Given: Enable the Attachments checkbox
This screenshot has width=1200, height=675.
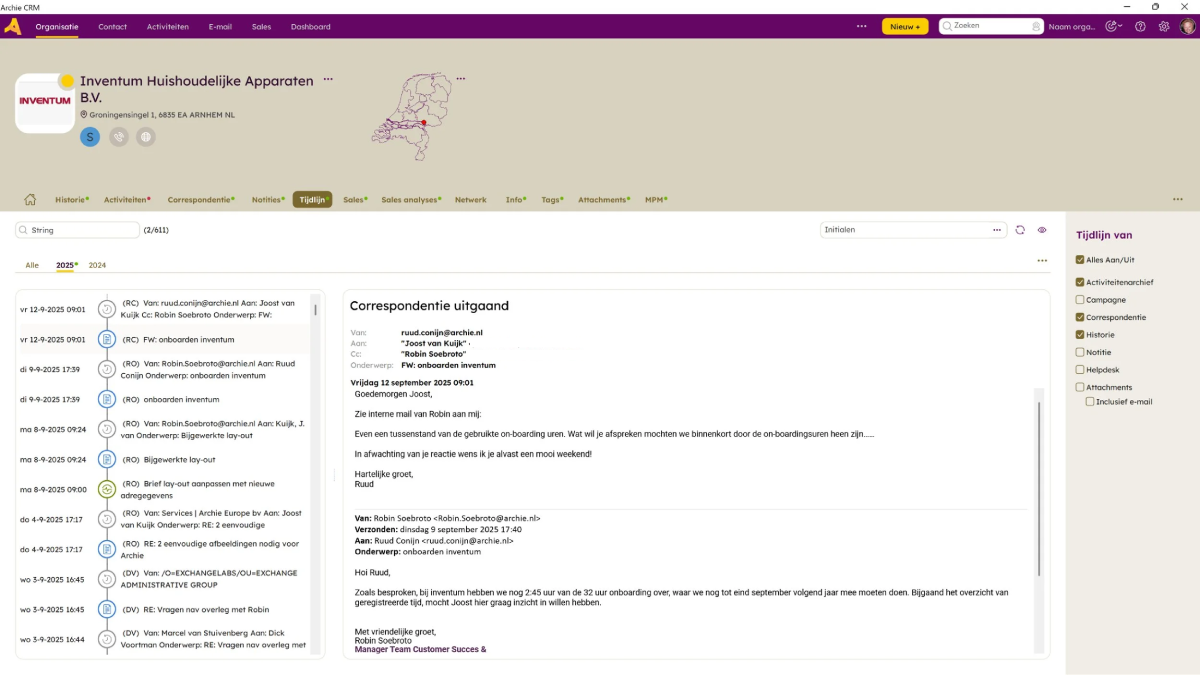Looking at the screenshot, I should pyautogui.click(x=1080, y=387).
